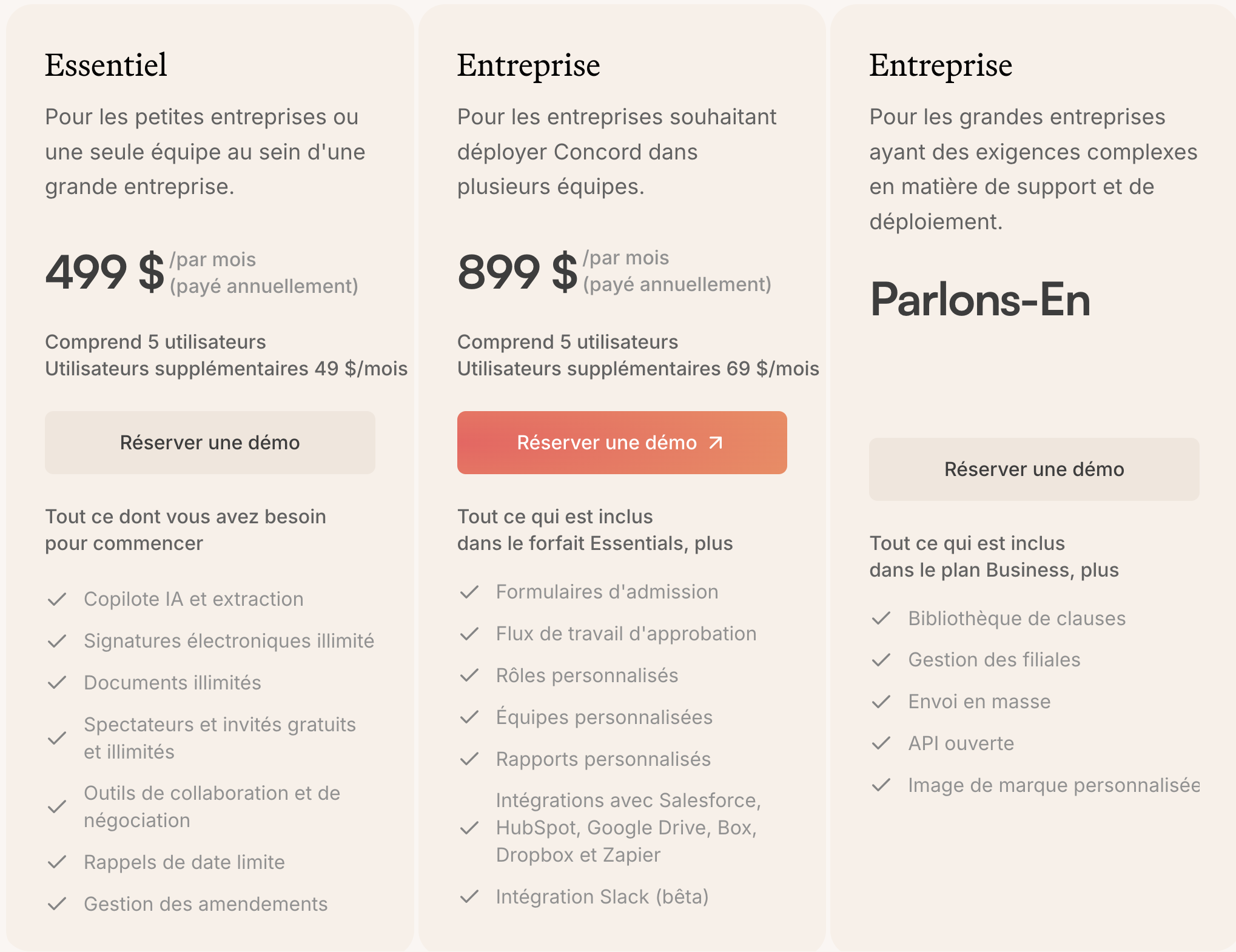1236x952 pixels.
Task: Click the Parlons-En pricing heading
Action: click(980, 300)
